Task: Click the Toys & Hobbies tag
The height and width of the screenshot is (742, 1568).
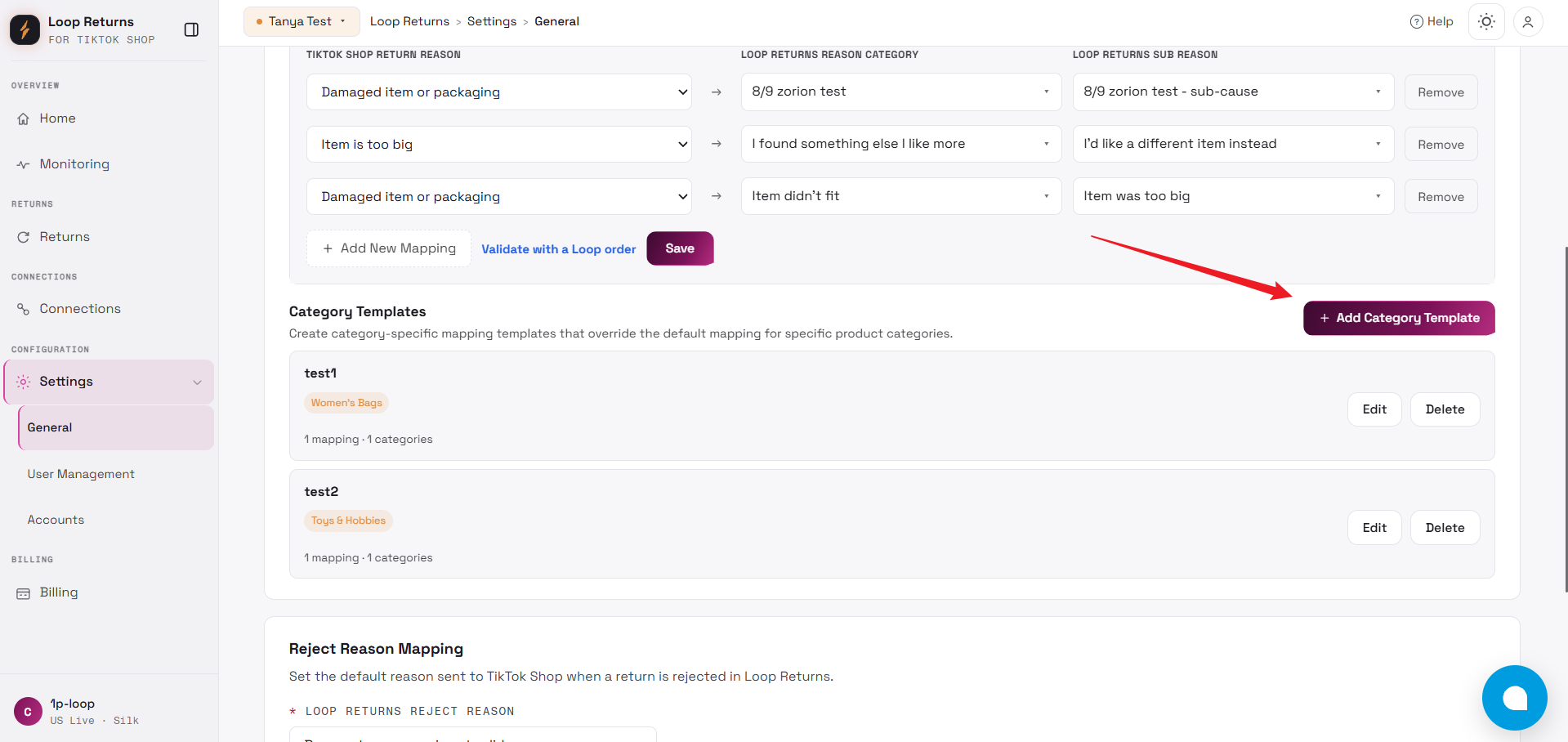Action: point(348,521)
